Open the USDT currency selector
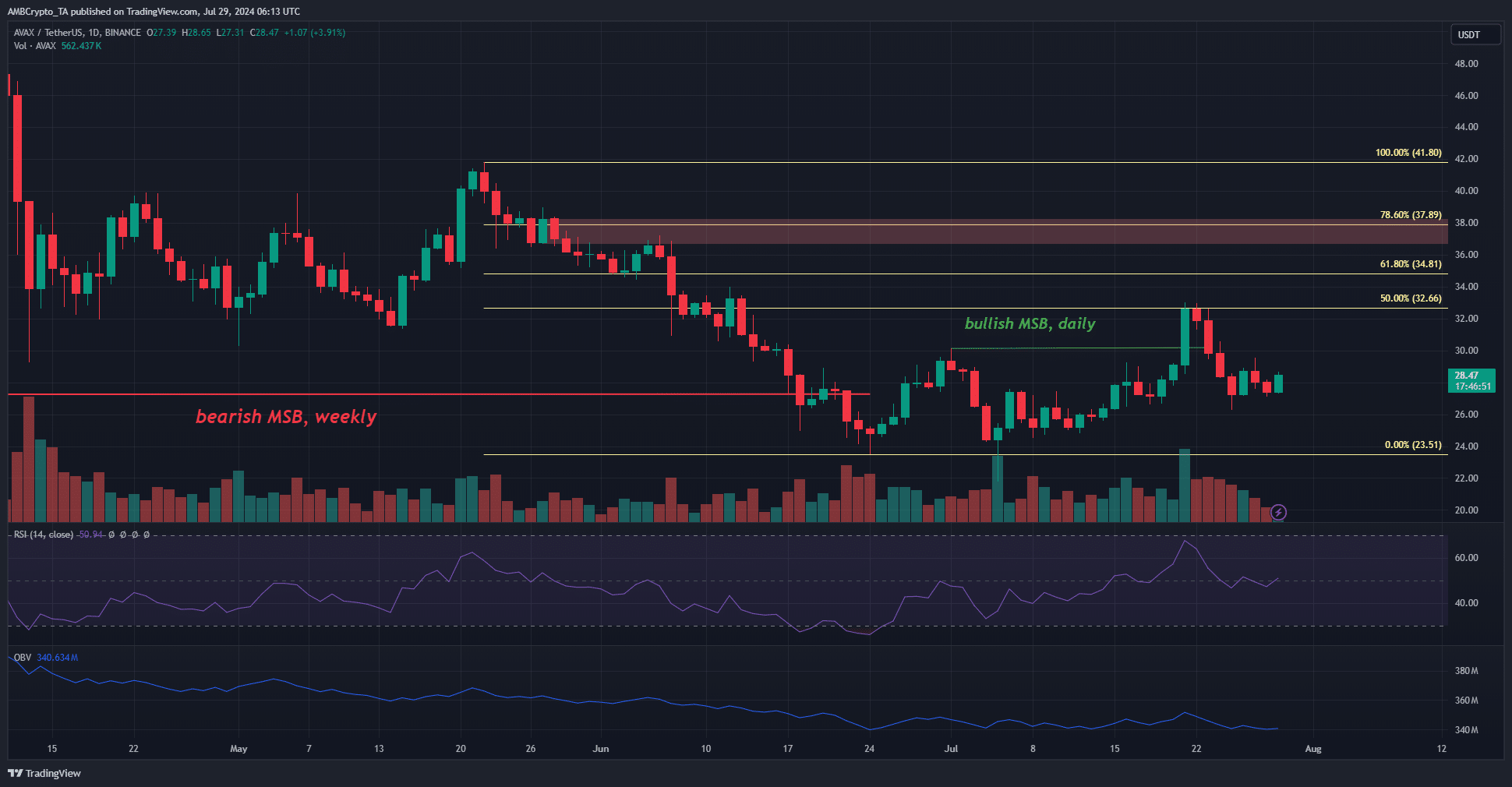Image resolution: width=1512 pixels, height=787 pixels. (1475, 34)
